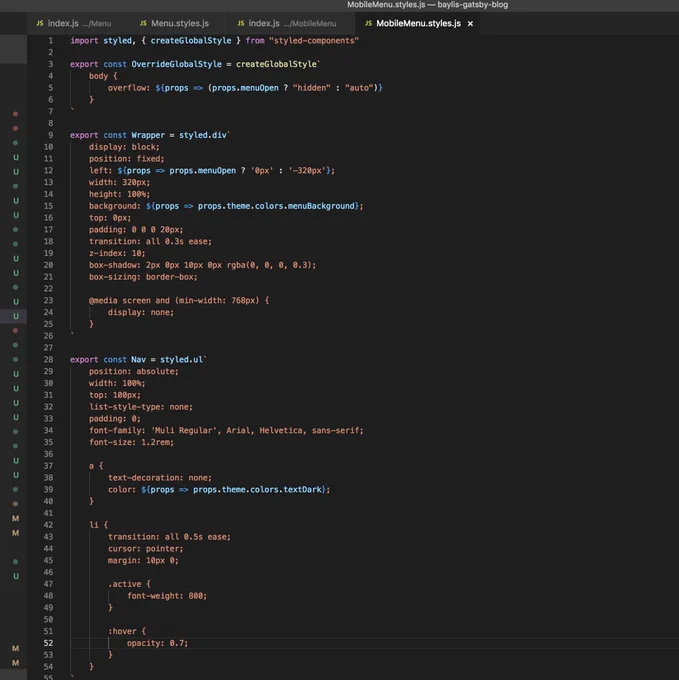Click 'display: block;' on line 10
Viewport: 679px width, 680px height.
point(124,147)
